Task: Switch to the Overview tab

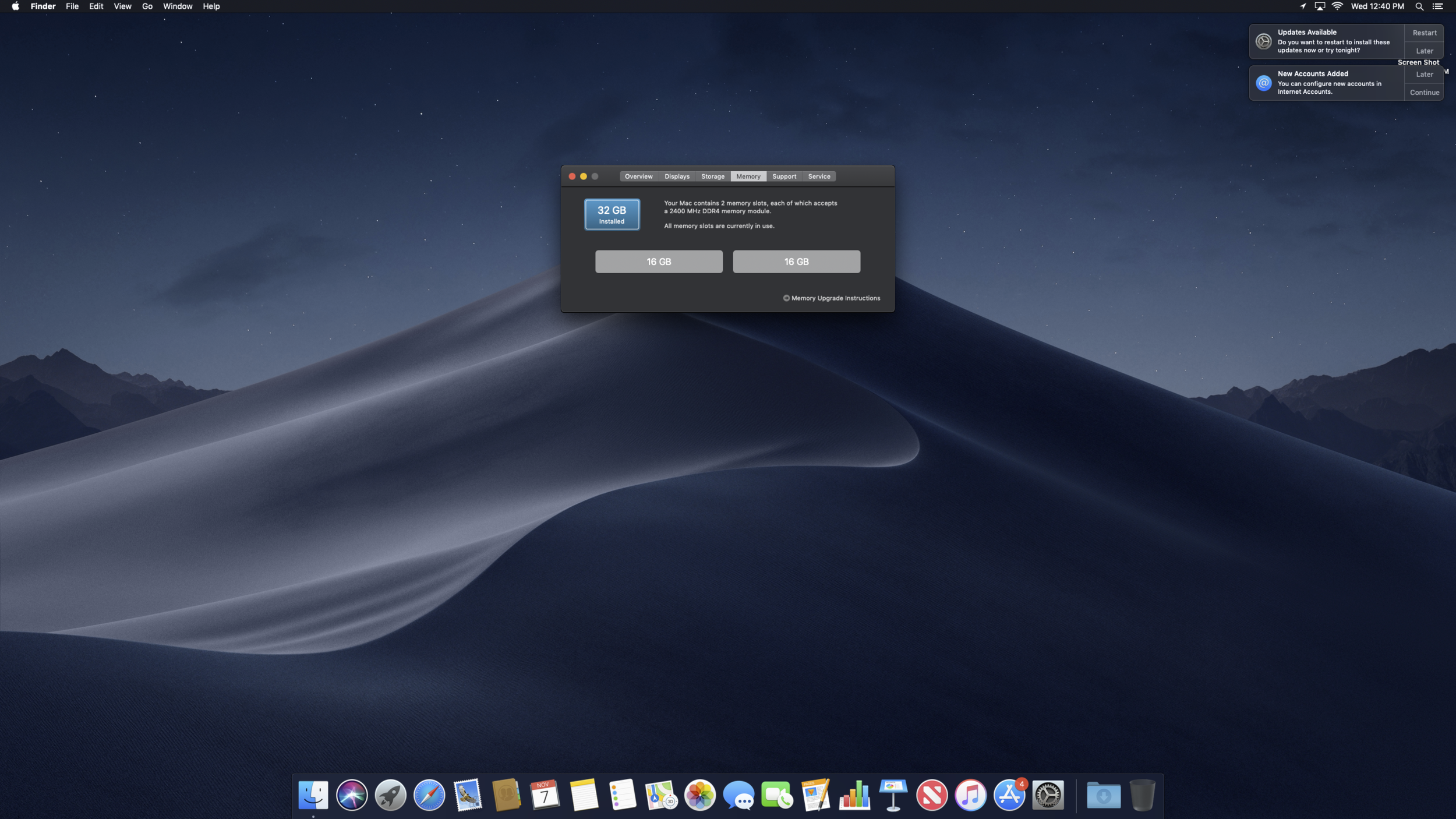Action: point(639,176)
